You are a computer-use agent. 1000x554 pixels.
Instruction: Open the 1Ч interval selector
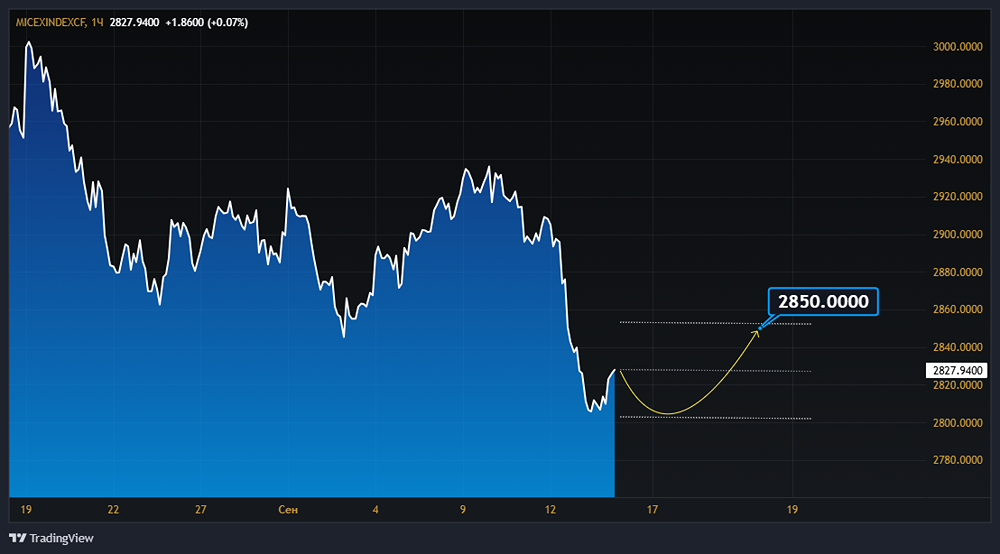pyautogui.click(x=98, y=22)
